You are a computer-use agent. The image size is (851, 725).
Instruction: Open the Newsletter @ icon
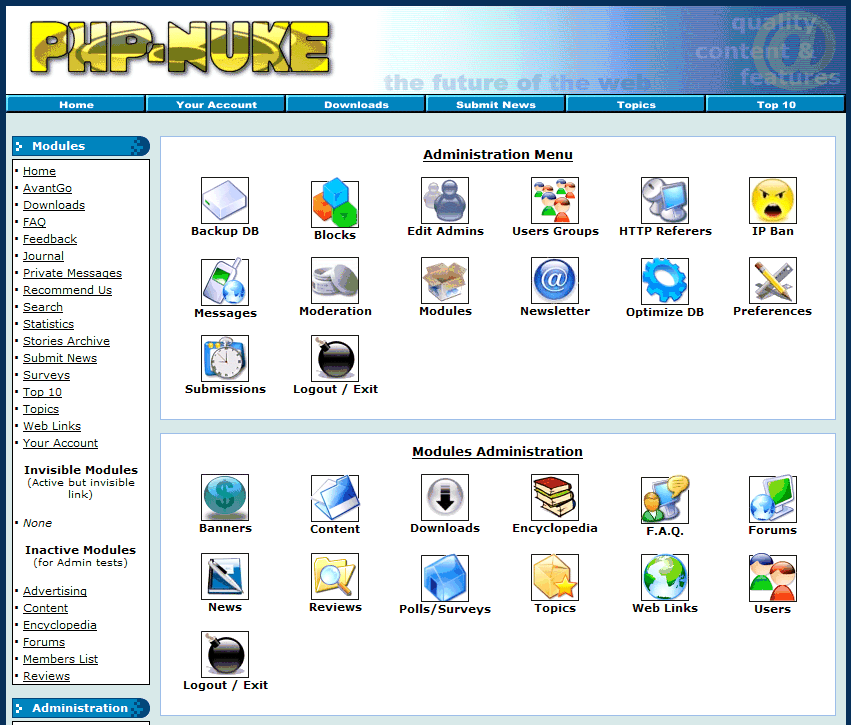tap(555, 281)
